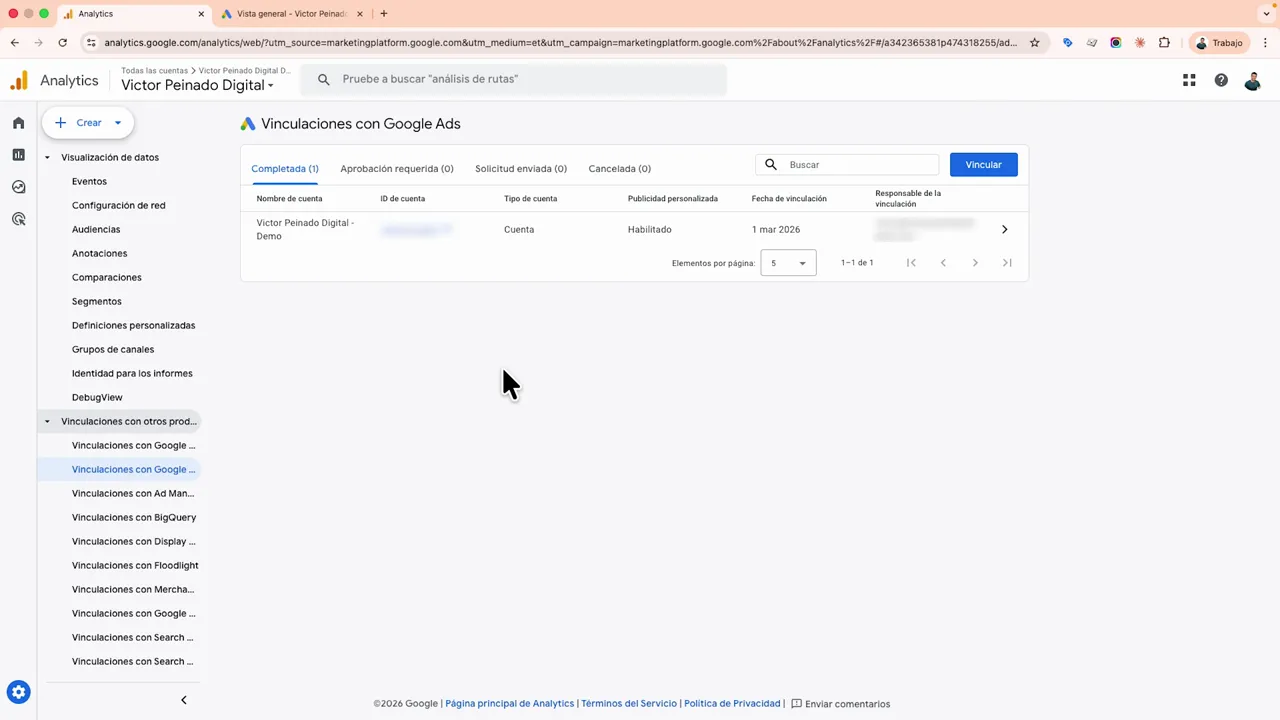Go to the first page of results

pos(911,263)
